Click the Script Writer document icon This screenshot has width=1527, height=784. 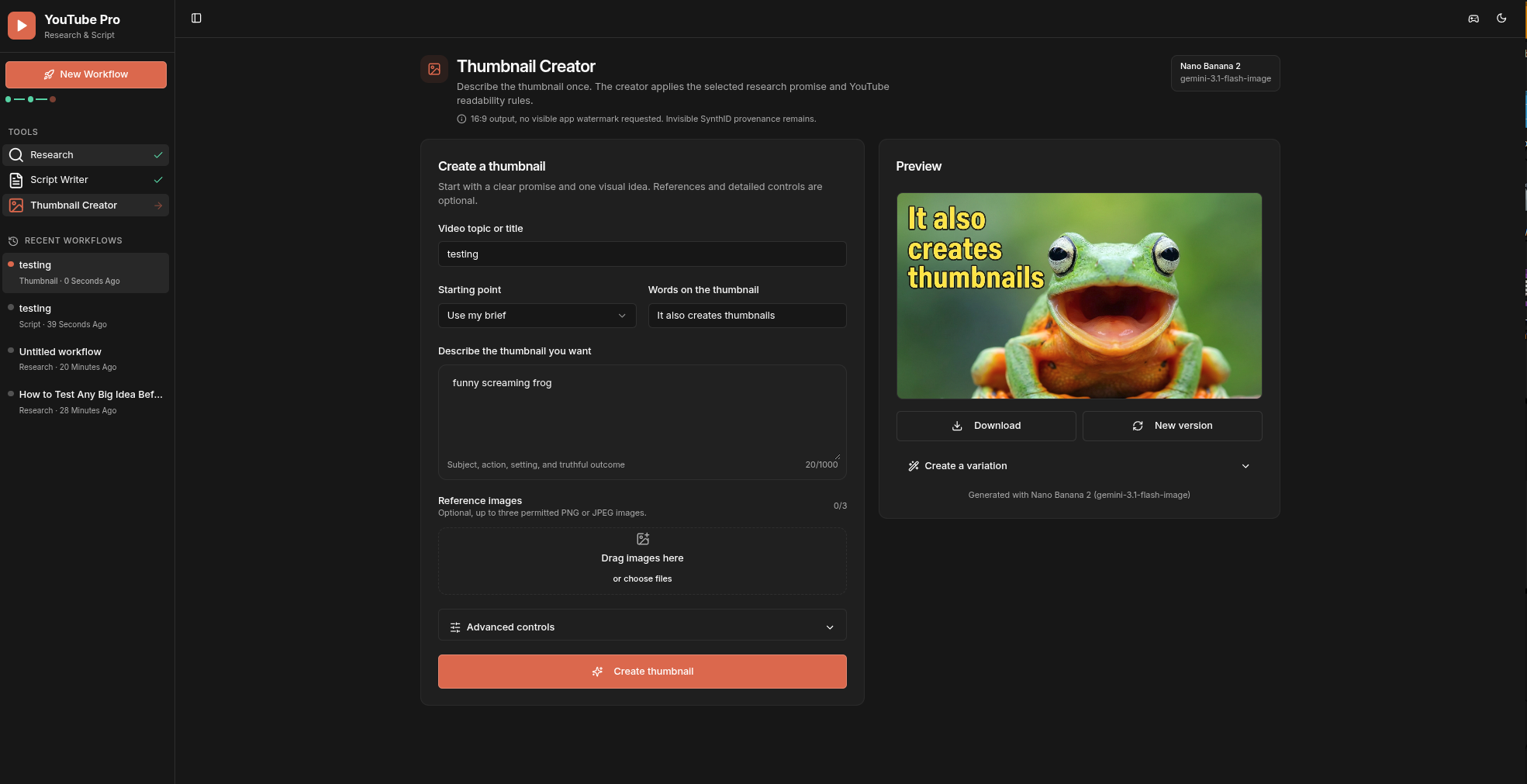pyautogui.click(x=16, y=180)
